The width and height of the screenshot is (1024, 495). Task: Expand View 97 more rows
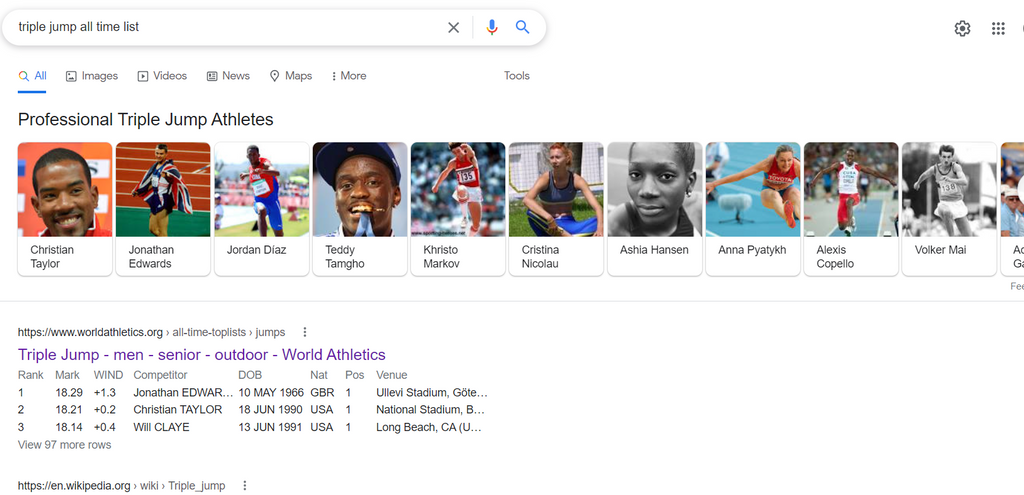pos(65,445)
